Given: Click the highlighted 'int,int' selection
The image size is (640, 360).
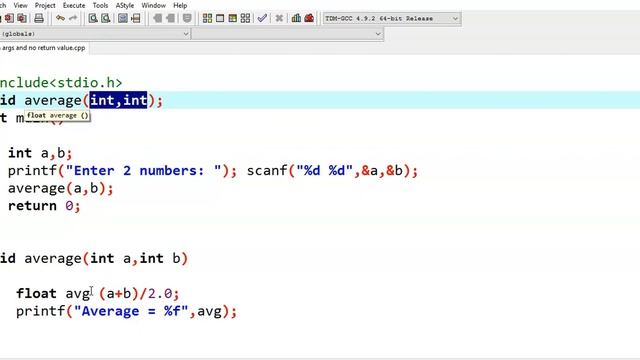Looking at the screenshot, I should point(118,100).
